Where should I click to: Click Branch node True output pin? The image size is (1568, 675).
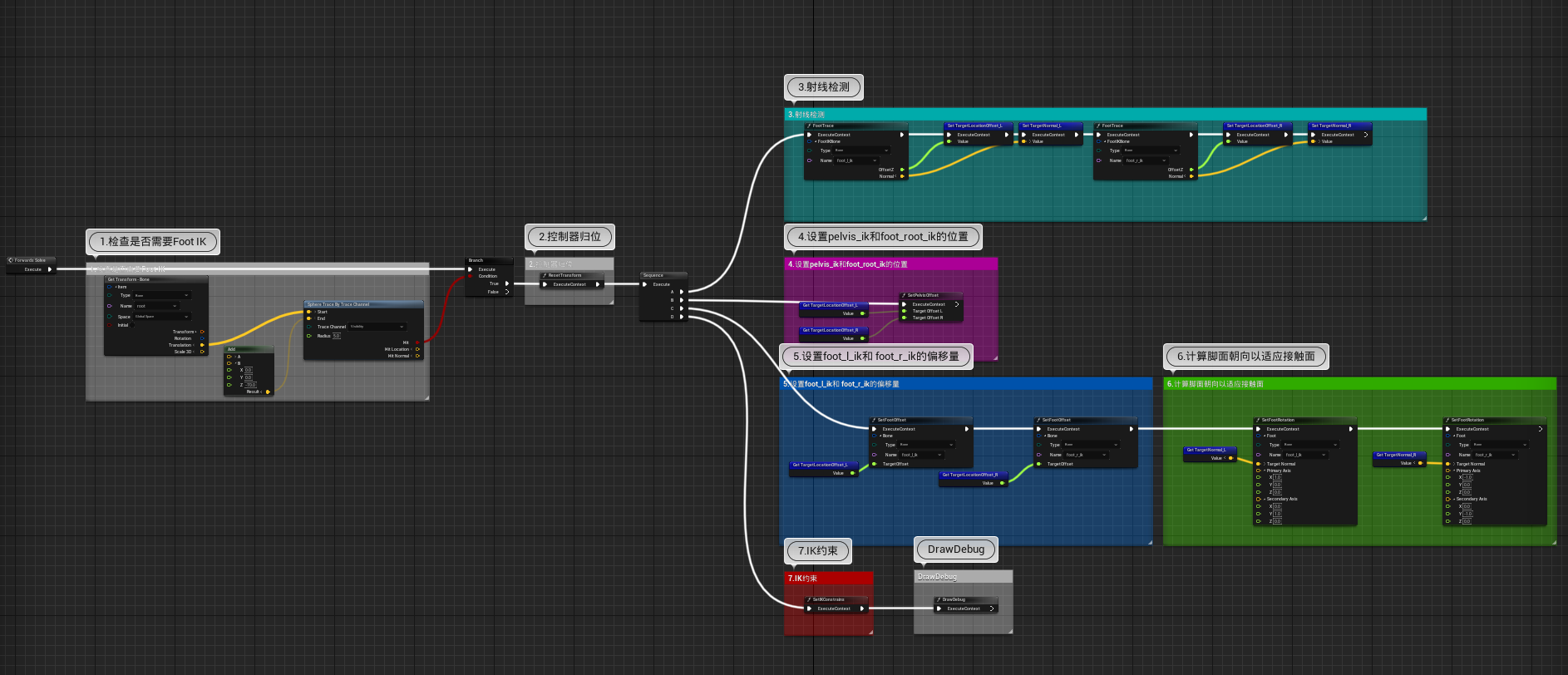tap(506, 283)
